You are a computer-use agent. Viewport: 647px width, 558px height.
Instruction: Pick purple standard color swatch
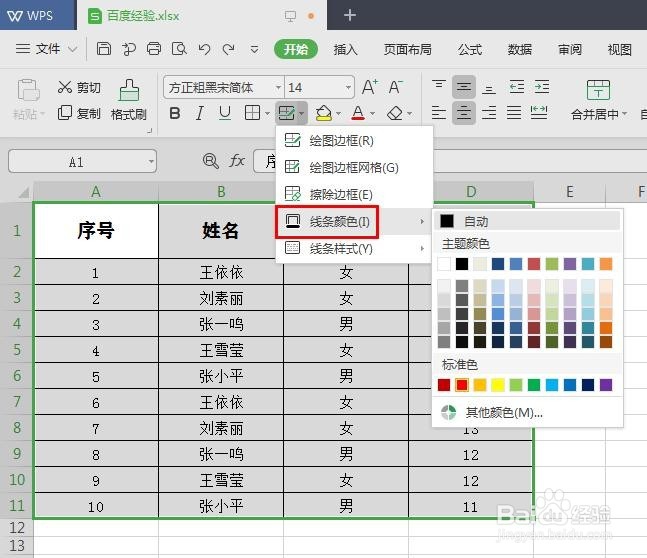[x=606, y=385]
